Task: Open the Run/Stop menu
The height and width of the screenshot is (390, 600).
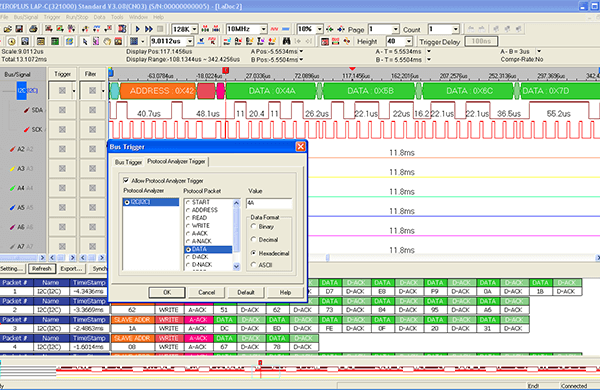Action: pyautogui.click(x=77, y=17)
